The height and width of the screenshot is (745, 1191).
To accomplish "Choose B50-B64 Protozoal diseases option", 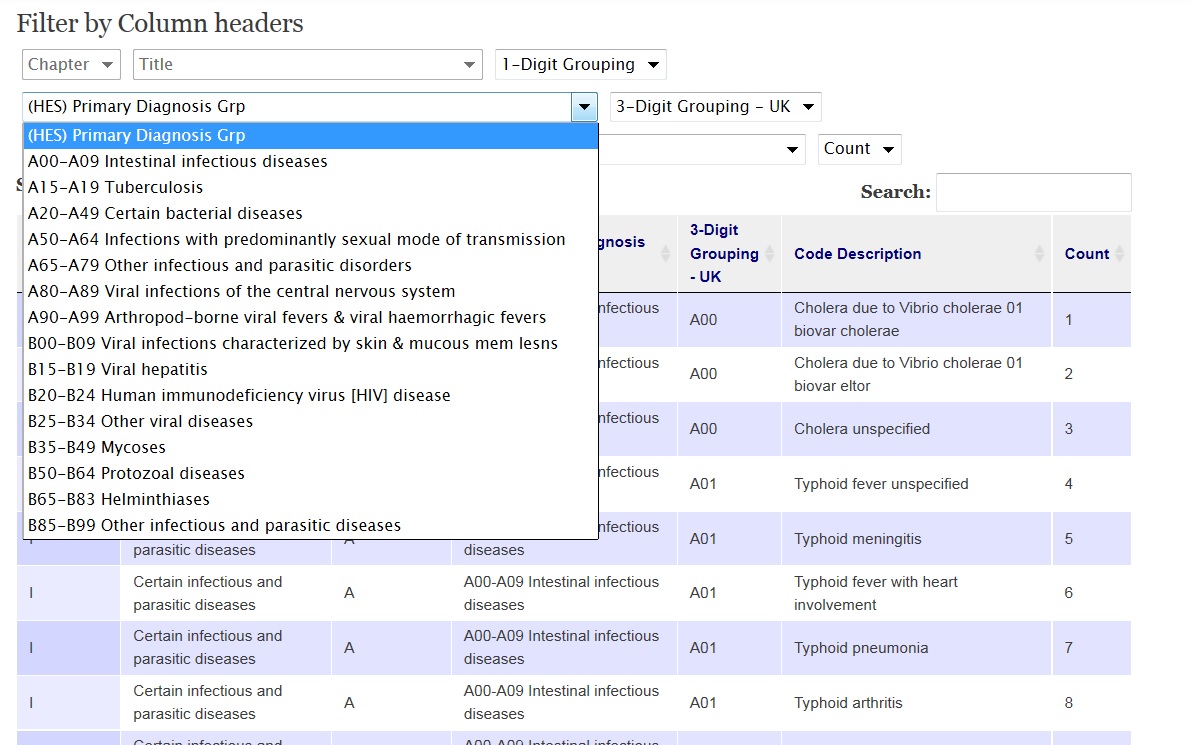I will tap(136, 473).
